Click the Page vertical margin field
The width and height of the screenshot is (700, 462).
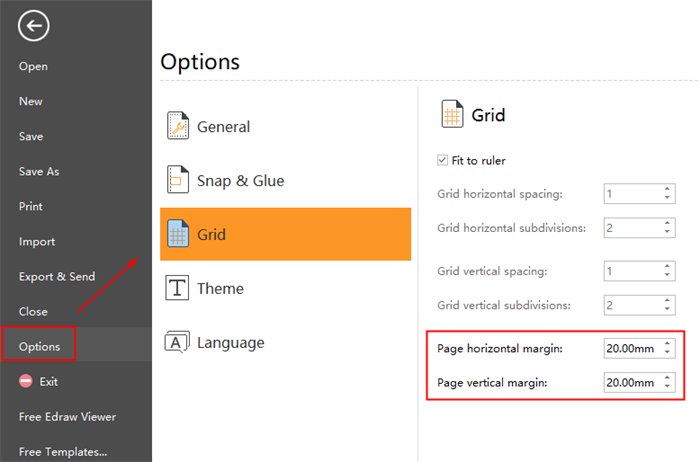(631, 383)
